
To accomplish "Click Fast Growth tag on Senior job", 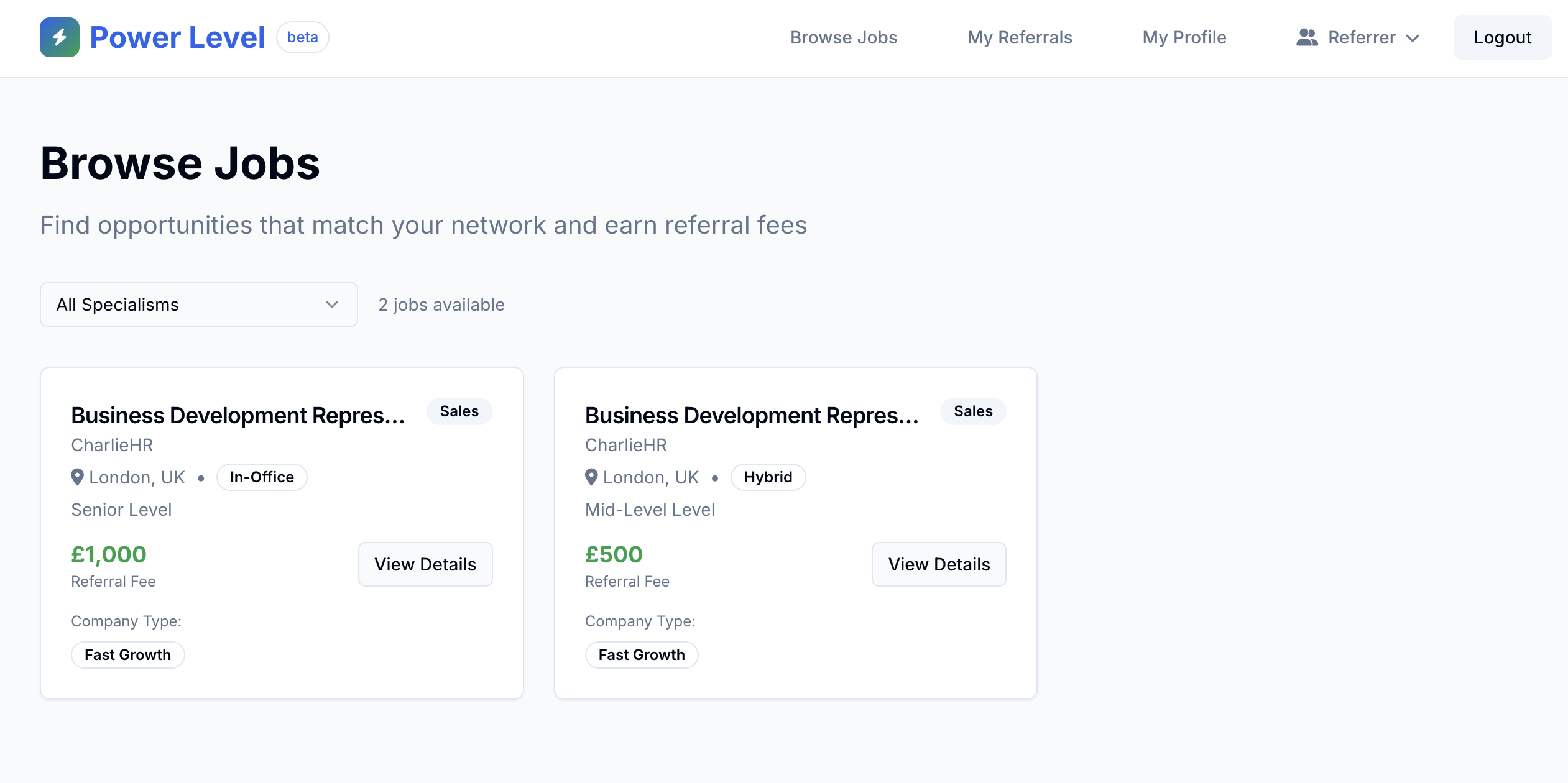I will pyautogui.click(x=127, y=655).
